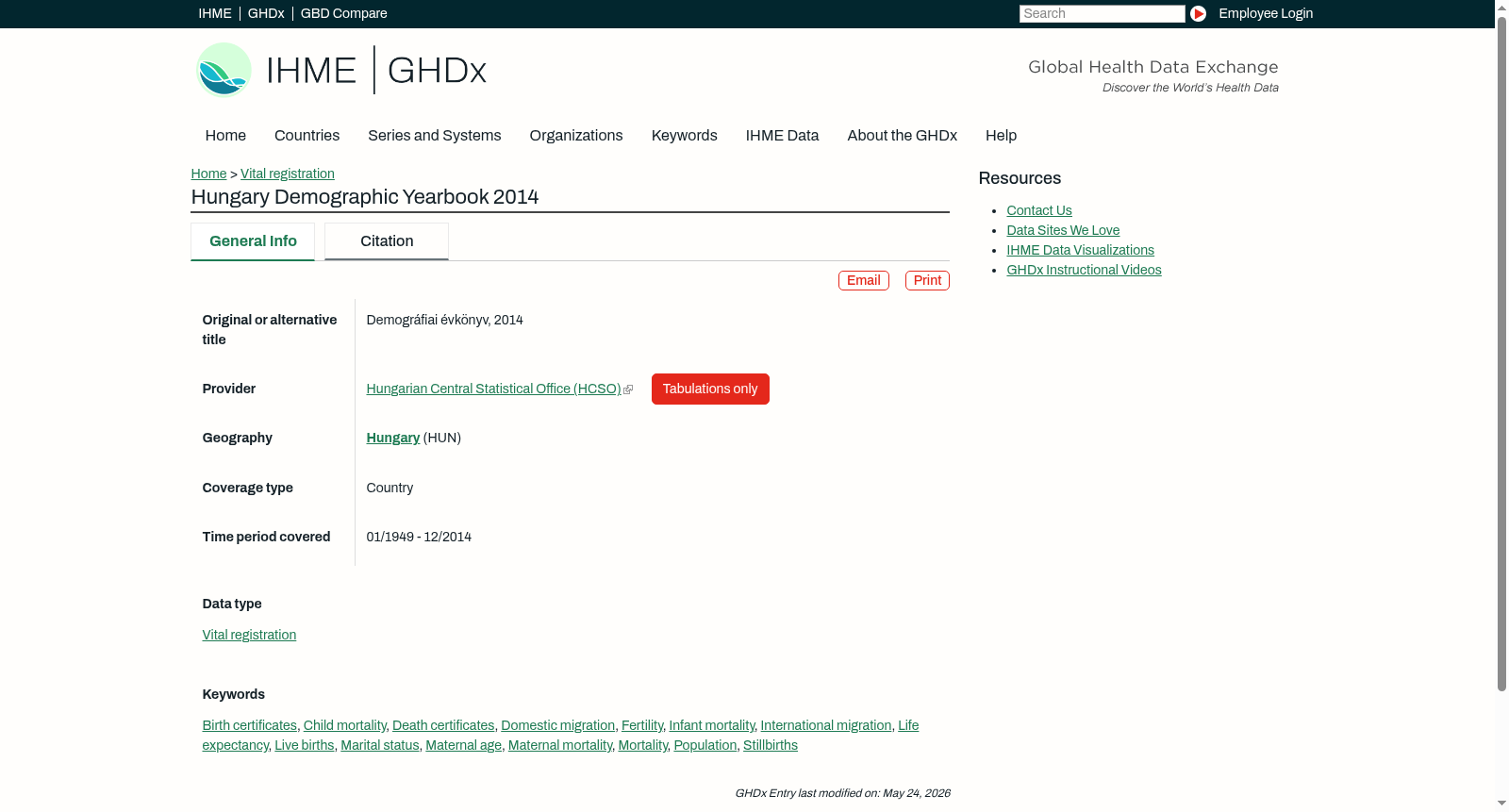The width and height of the screenshot is (1509, 812).
Task: Open the Marital status keyword
Action: point(380,745)
